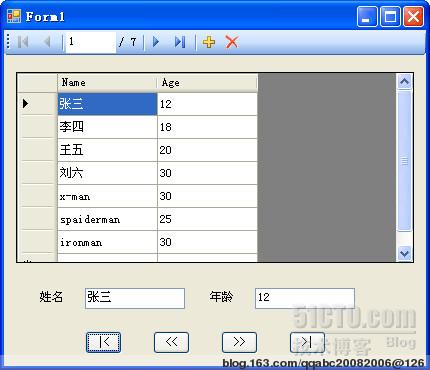Click the age cell 30 in x-man row
The image size is (430, 370).
pyautogui.click(x=207, y=196)
